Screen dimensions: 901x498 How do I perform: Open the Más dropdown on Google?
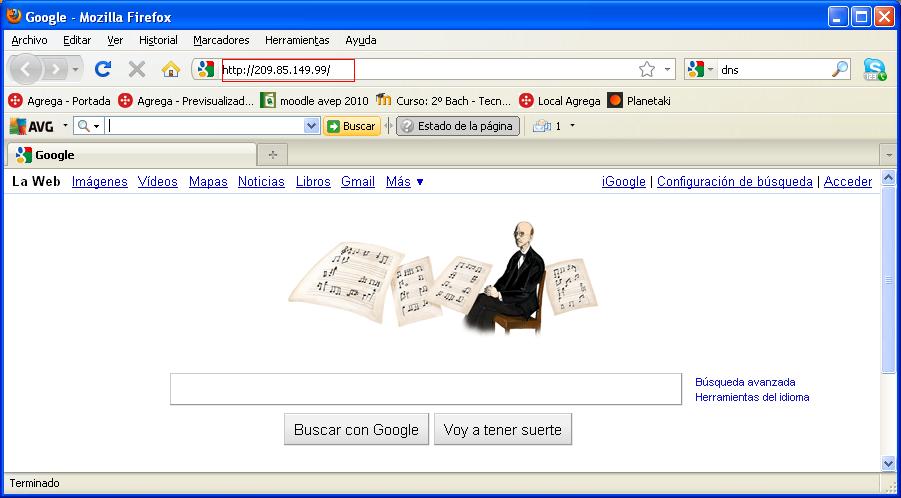(405, 182)
